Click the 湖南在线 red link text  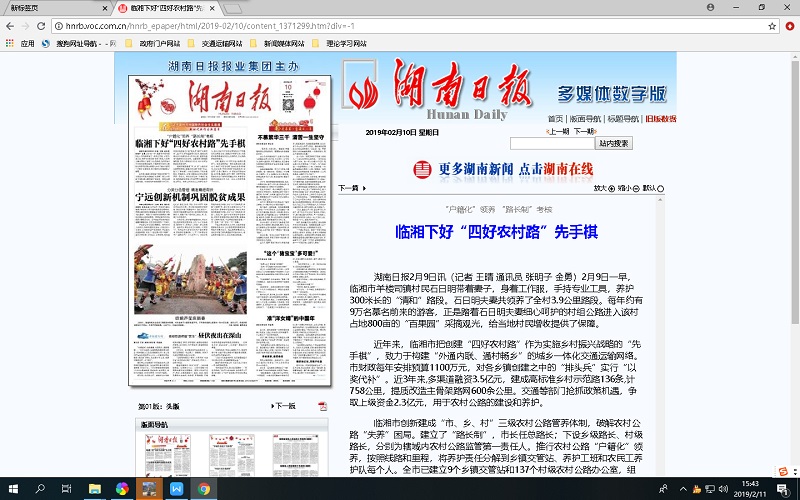568,169
